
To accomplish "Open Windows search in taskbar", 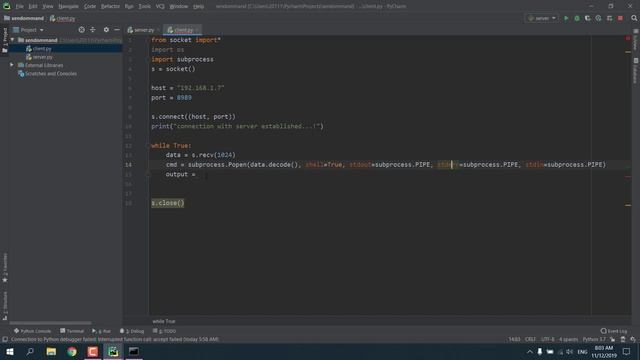I will click(30, 351).
